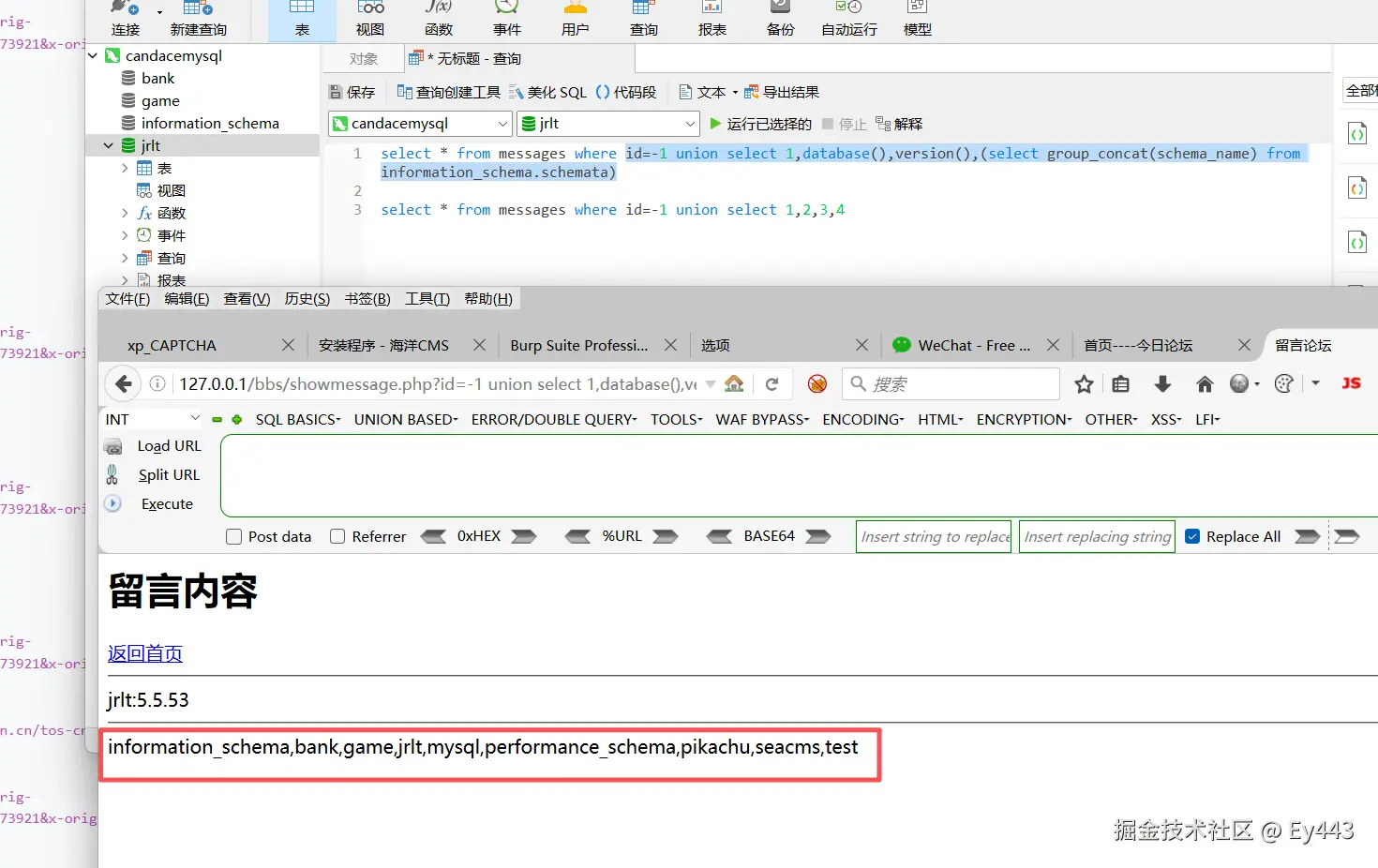The height and width of the screenshot is (868, 1378).
Task: Switch to the Burp Suite Professional tab
Action: (x=579, y=346)
